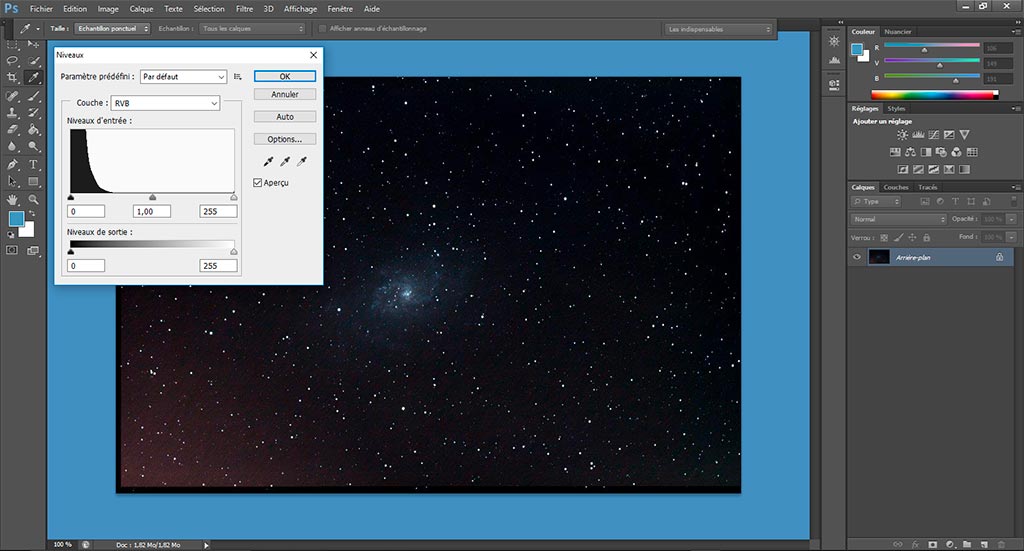Select the Eraser tool
The image size is (1024, 551).
[12, 129]
